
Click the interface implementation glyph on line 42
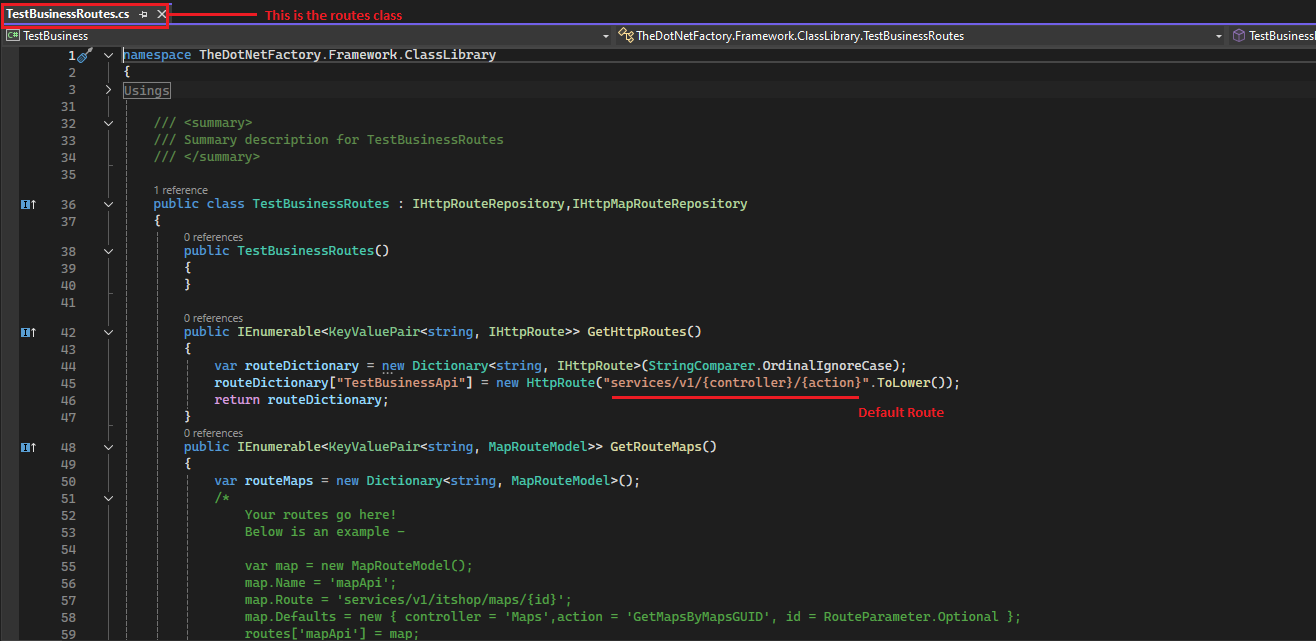click(x=28, y=332)
